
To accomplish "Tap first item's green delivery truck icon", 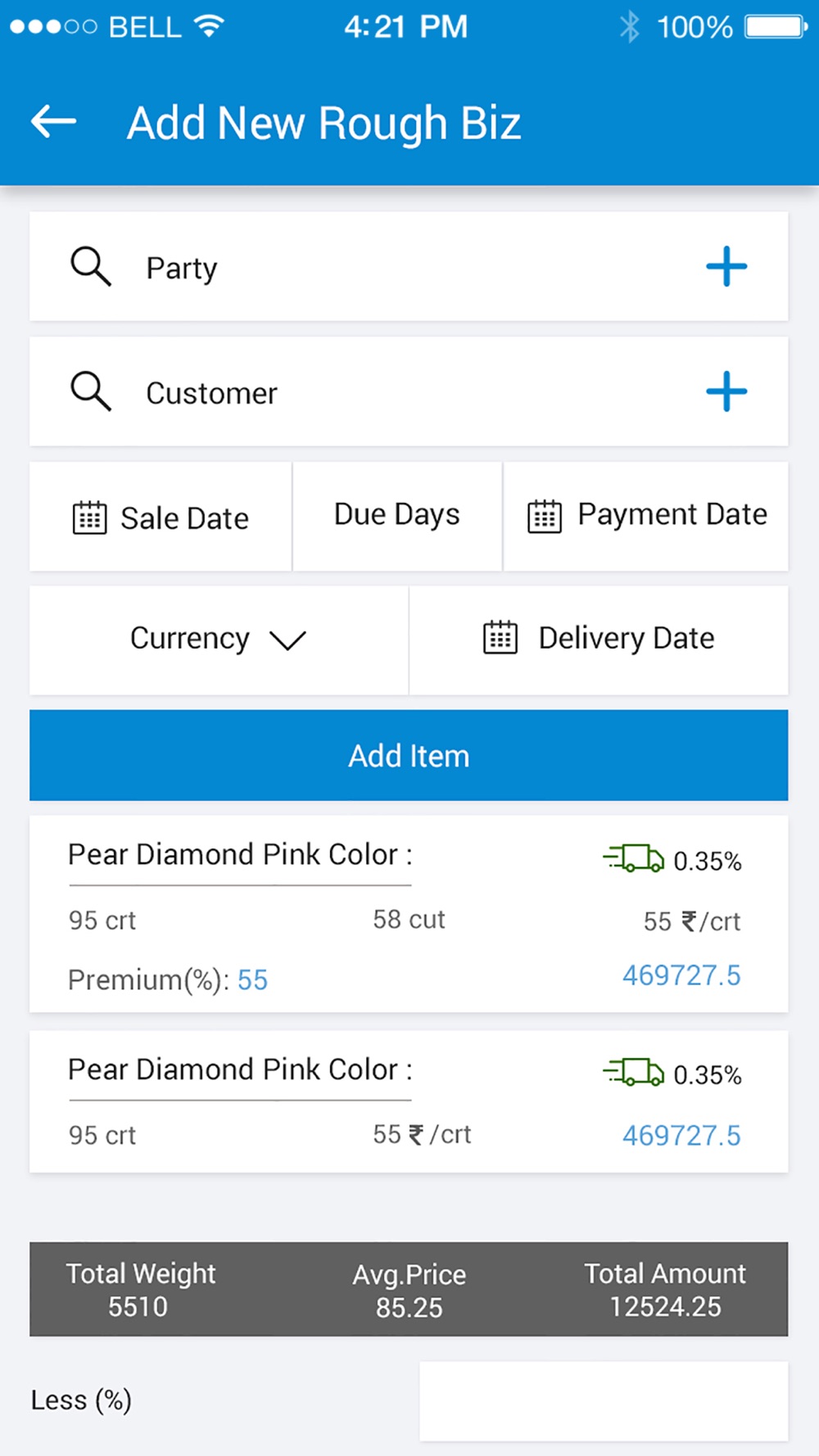I will (x=633, y=858).
